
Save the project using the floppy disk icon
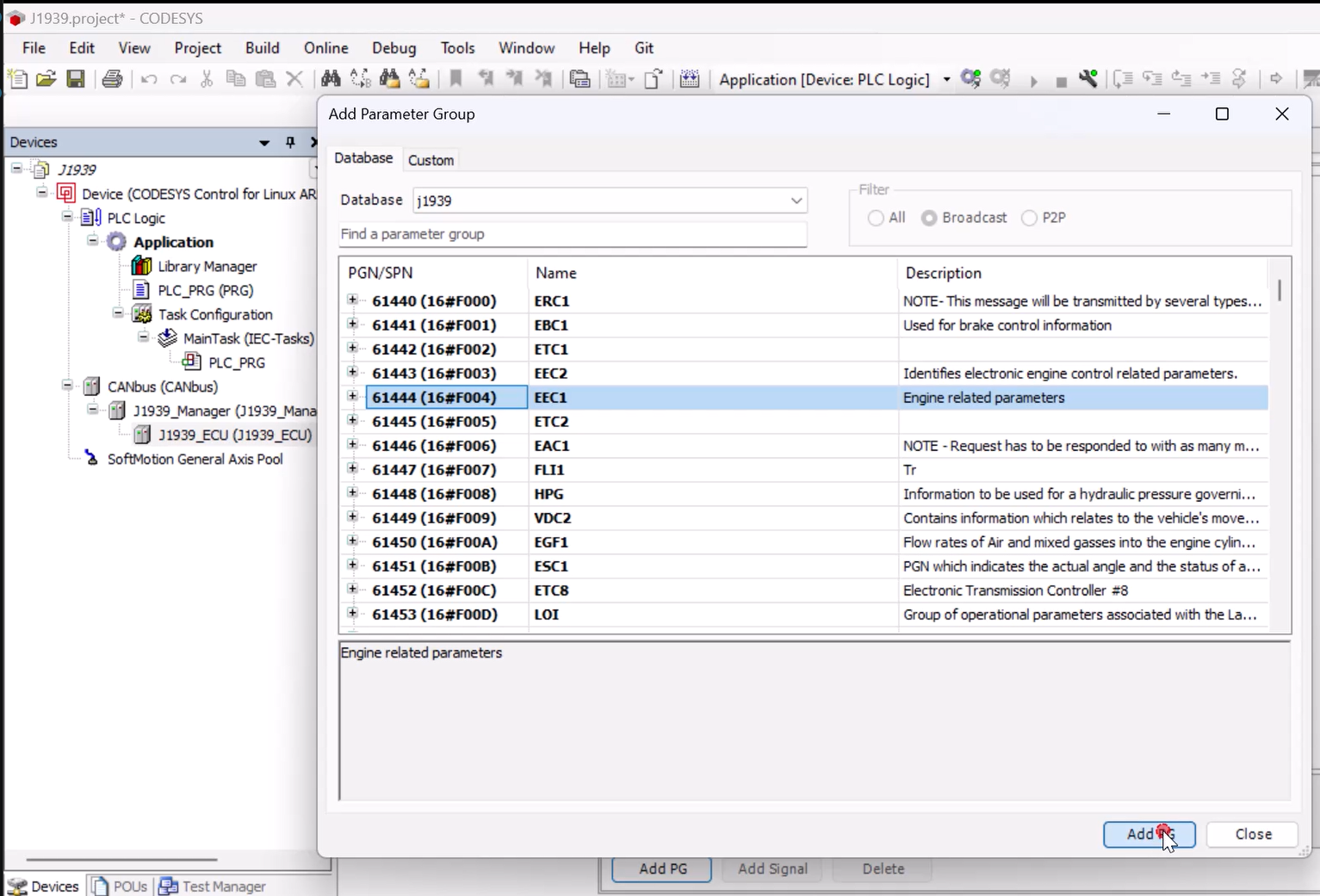pos(76,79)
